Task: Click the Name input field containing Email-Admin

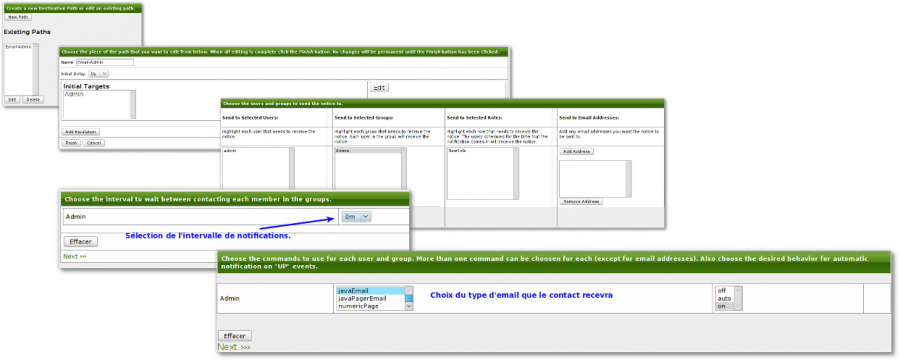Action: point(104,62)
